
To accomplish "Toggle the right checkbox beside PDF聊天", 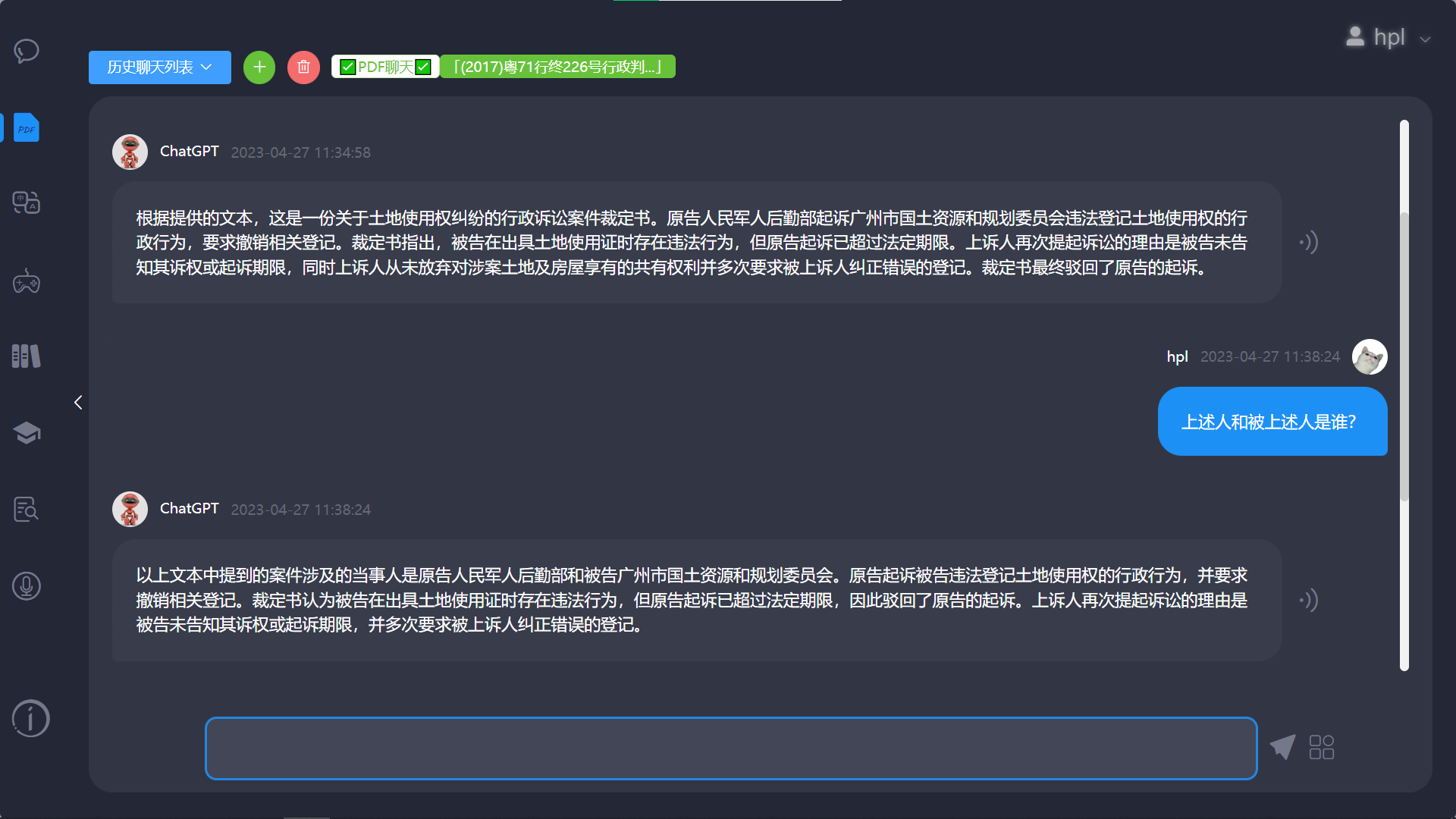I will pyautogui.click(x=423, y=67).
